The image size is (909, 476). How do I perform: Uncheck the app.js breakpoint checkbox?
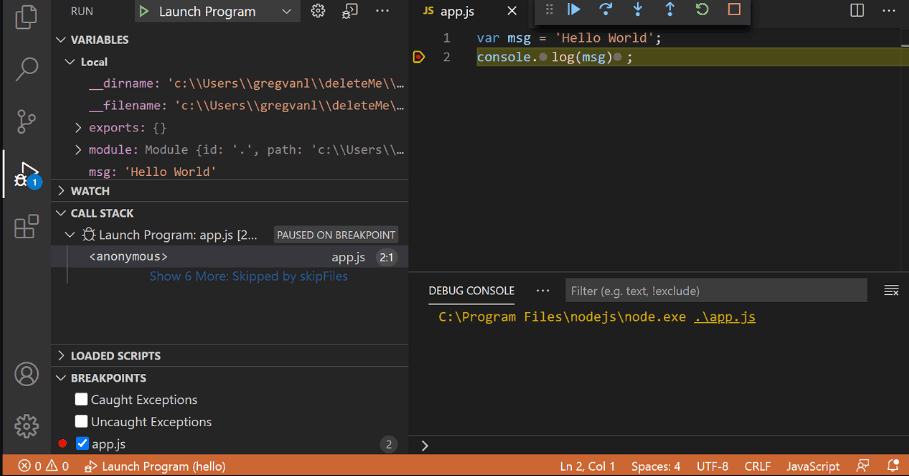coord(82,444)
